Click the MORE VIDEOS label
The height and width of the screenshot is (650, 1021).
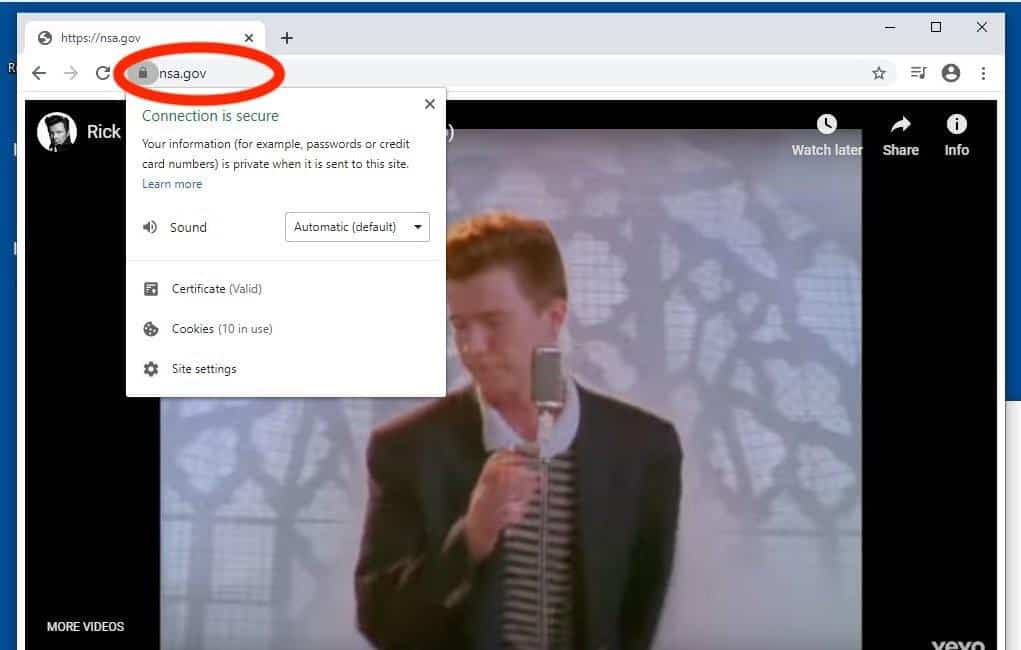coord(85,627)
